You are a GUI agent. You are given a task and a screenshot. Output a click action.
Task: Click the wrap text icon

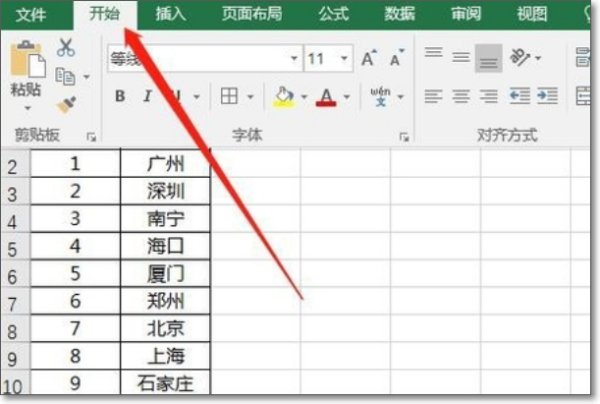583,58
